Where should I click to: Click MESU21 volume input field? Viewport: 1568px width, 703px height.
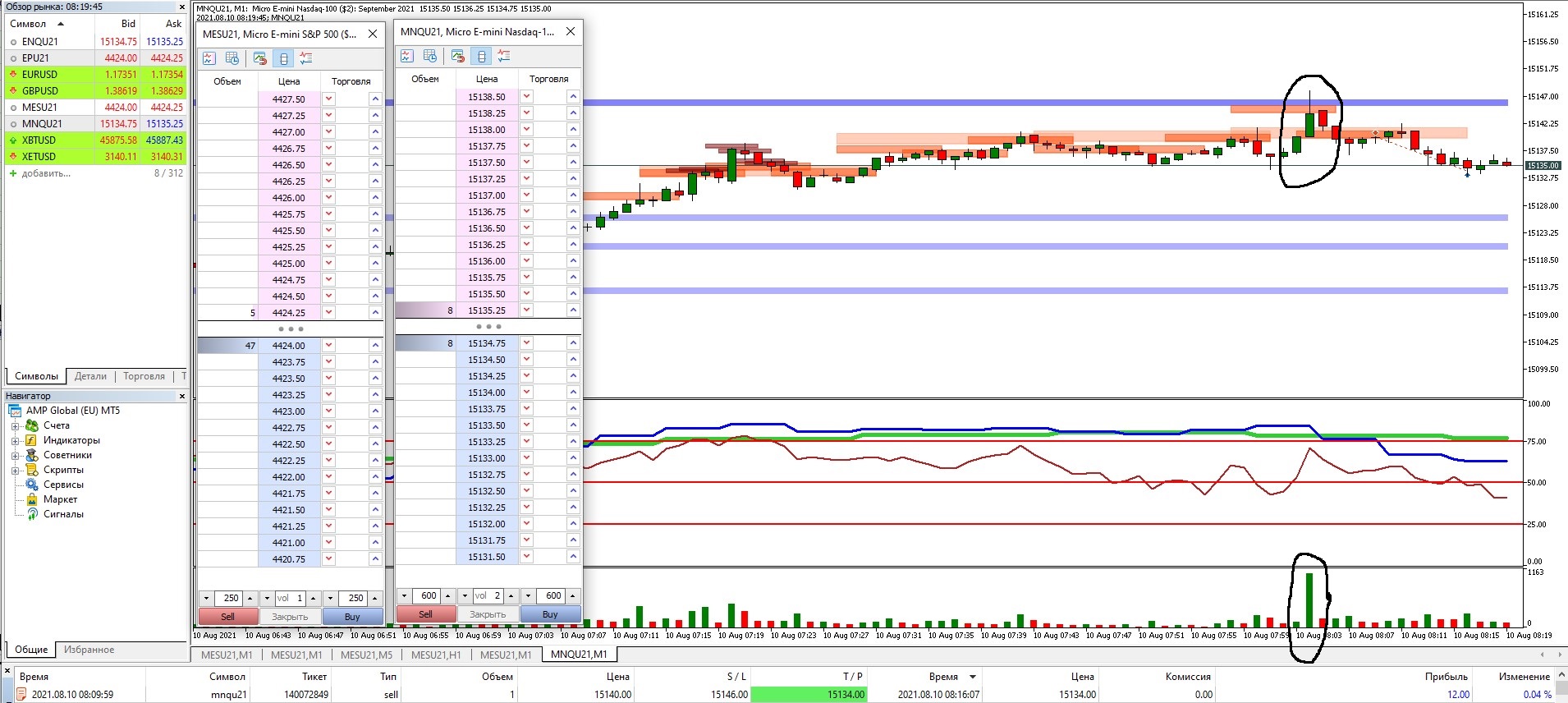click(x=290, y=598)
